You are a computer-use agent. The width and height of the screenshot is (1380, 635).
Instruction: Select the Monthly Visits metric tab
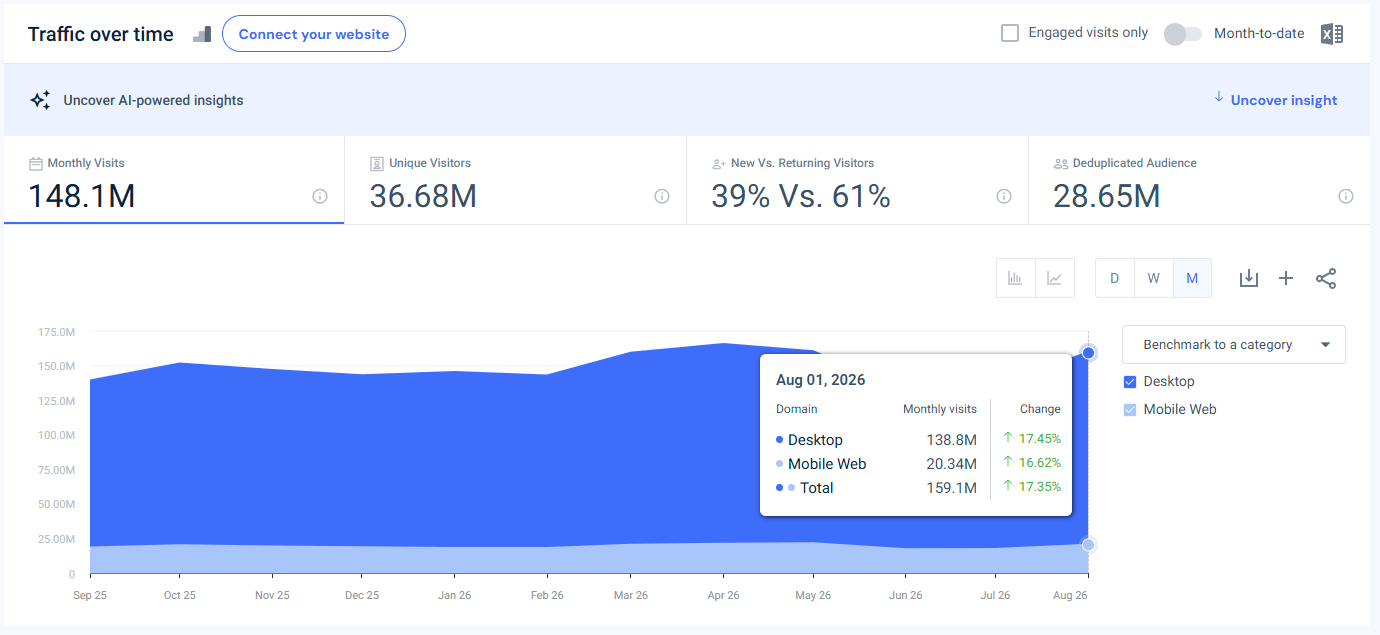[174, 180]
